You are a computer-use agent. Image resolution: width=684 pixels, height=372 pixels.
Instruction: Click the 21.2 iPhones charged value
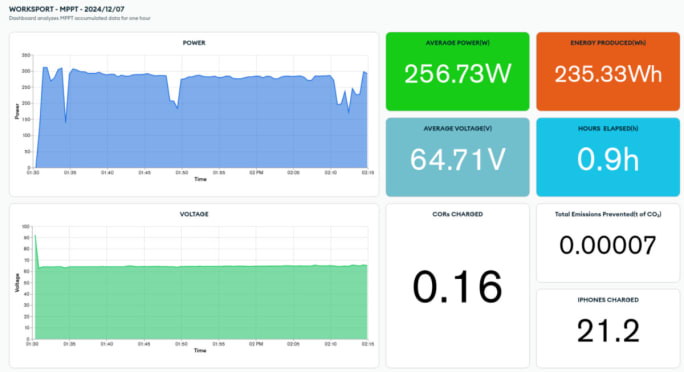click(x=608, y=331)
